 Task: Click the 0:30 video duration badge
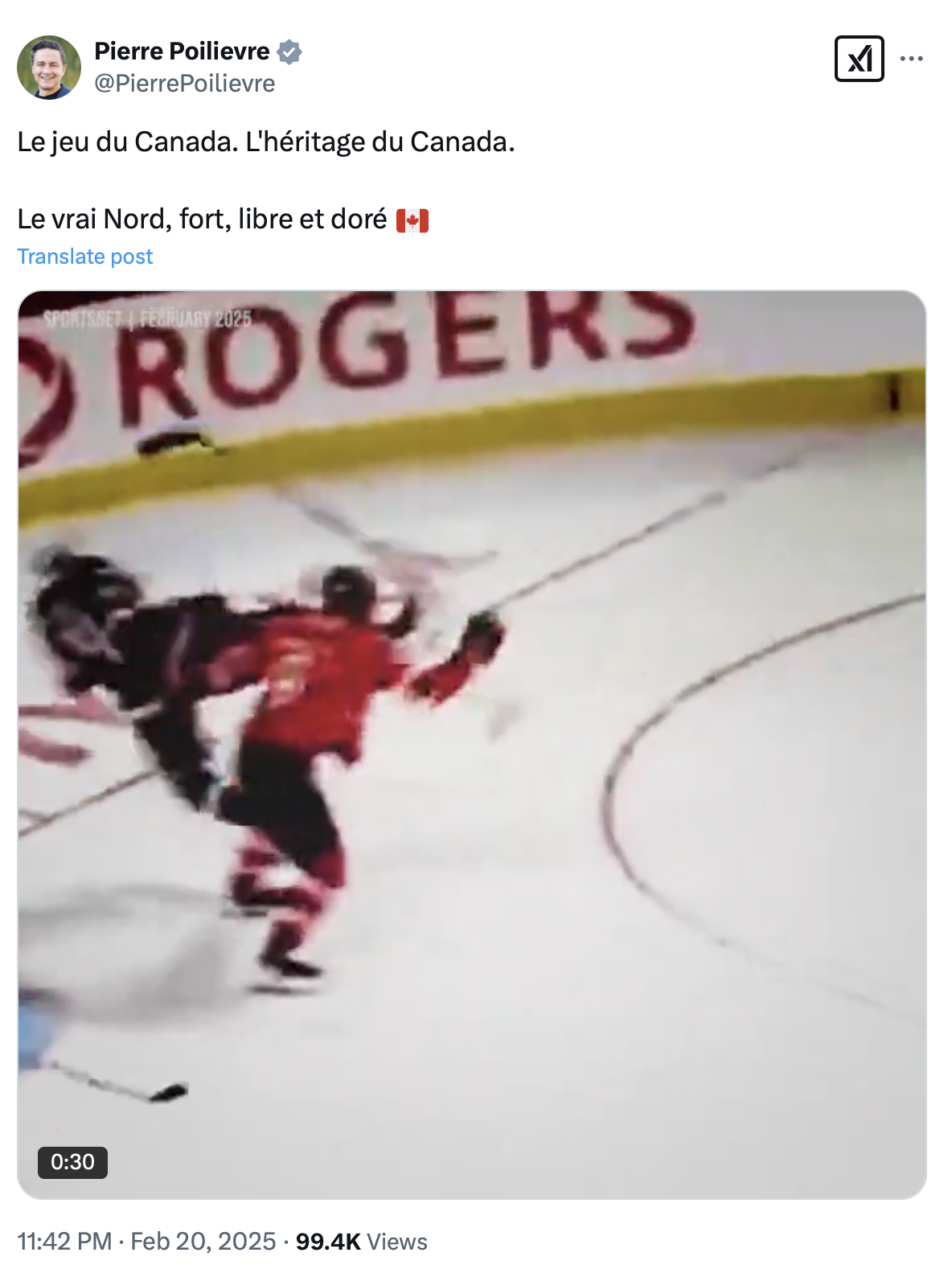(72, 1162)
